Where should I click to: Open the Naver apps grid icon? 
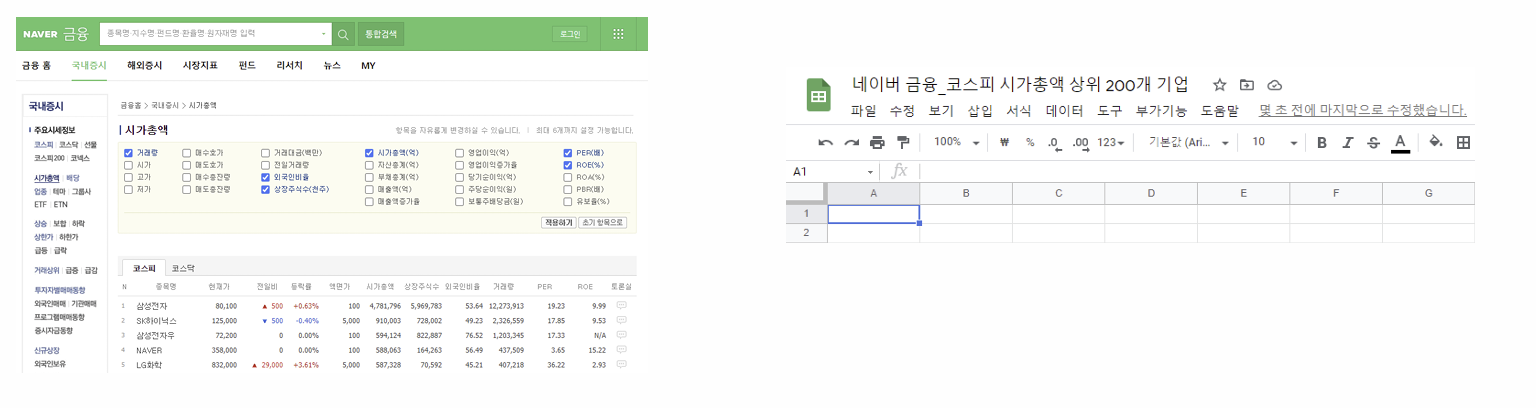point(618,34)
